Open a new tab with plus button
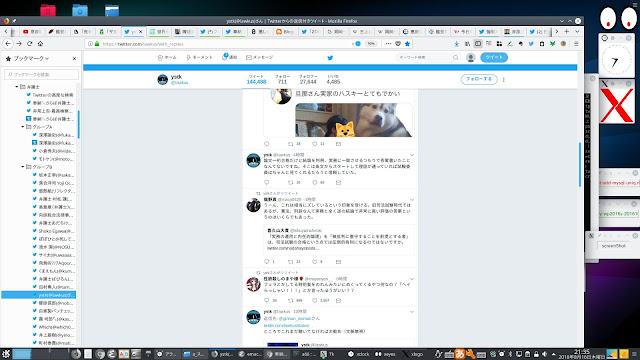Viewport: 640px width, 360px height. pyautogui.click(x=567, y=31)
